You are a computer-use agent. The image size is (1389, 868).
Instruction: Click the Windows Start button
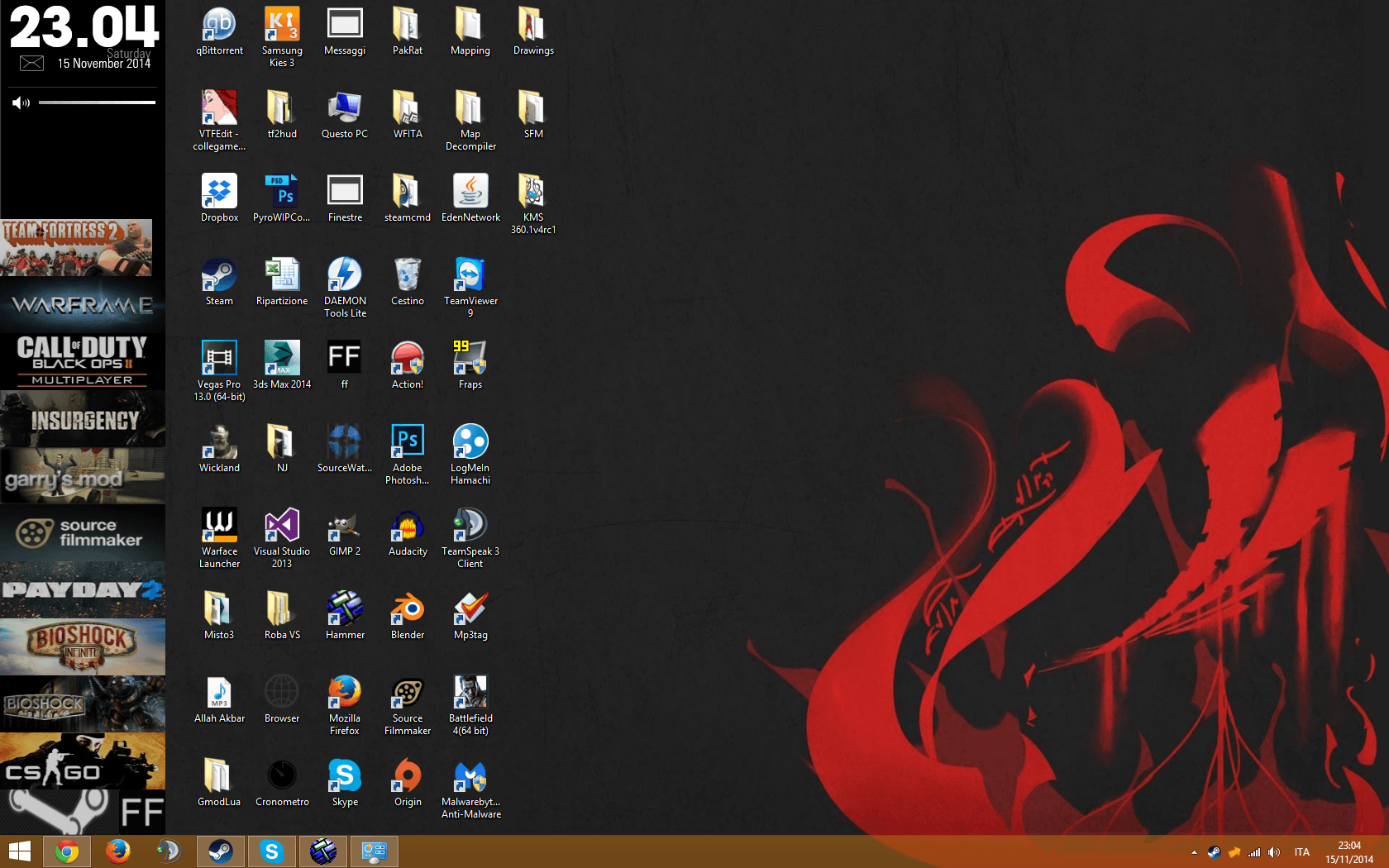tap(20, 851)
